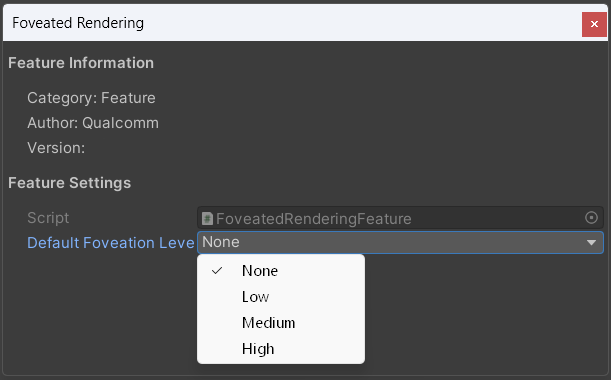Click the FoveatedRenderingFeature script field

400,218
